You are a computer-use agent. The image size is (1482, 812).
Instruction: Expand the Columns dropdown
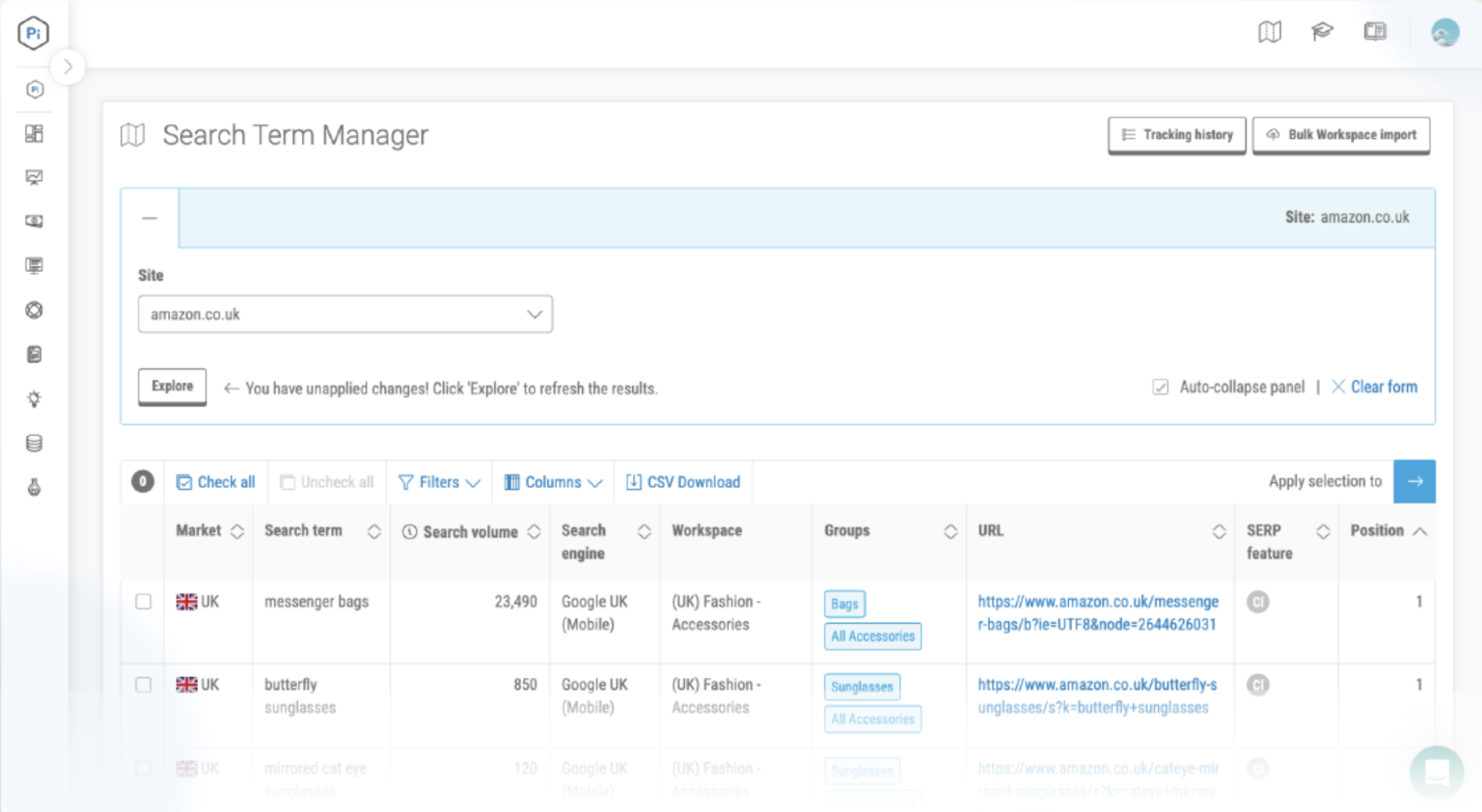pos(553,481)
